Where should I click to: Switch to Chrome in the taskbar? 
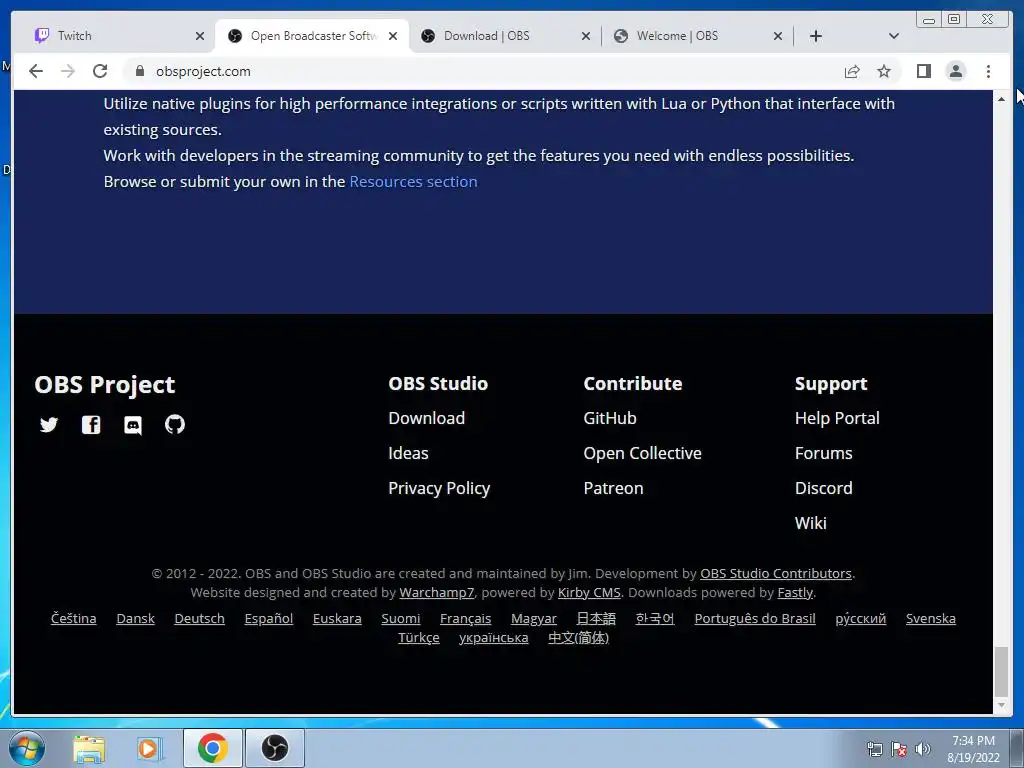(213, 748)
